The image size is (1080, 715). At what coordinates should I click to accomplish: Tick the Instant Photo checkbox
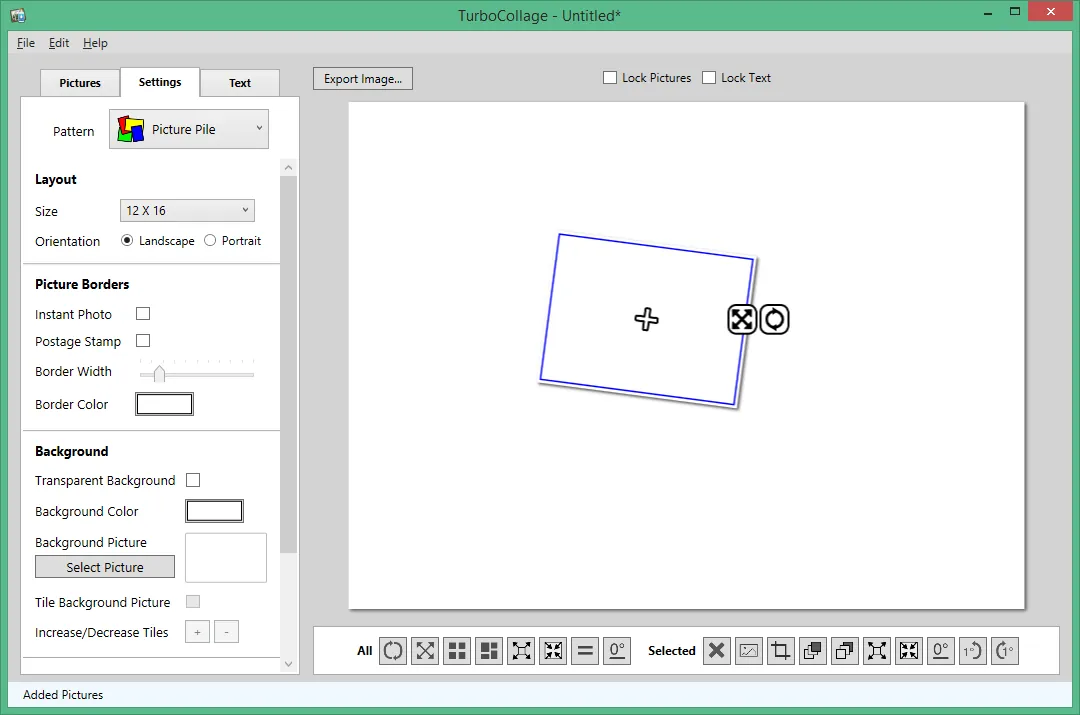click(143, 313)
